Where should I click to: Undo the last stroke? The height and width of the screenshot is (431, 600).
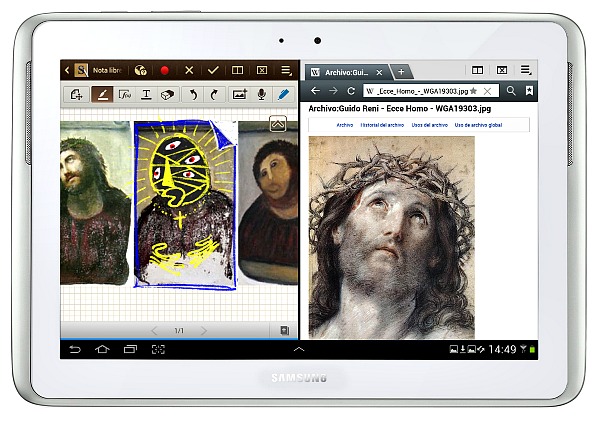(x=193, y=94)
